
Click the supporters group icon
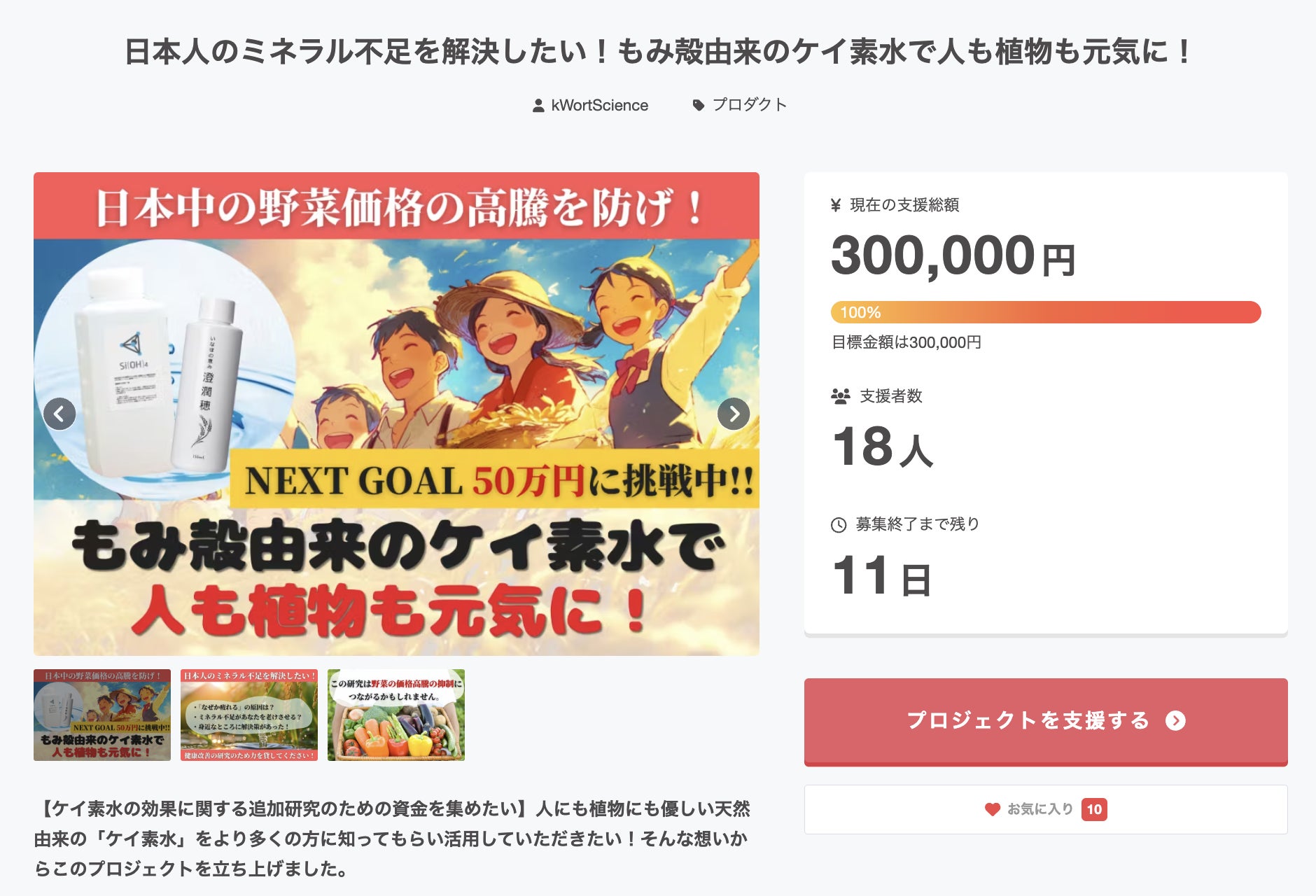(841, 396)
